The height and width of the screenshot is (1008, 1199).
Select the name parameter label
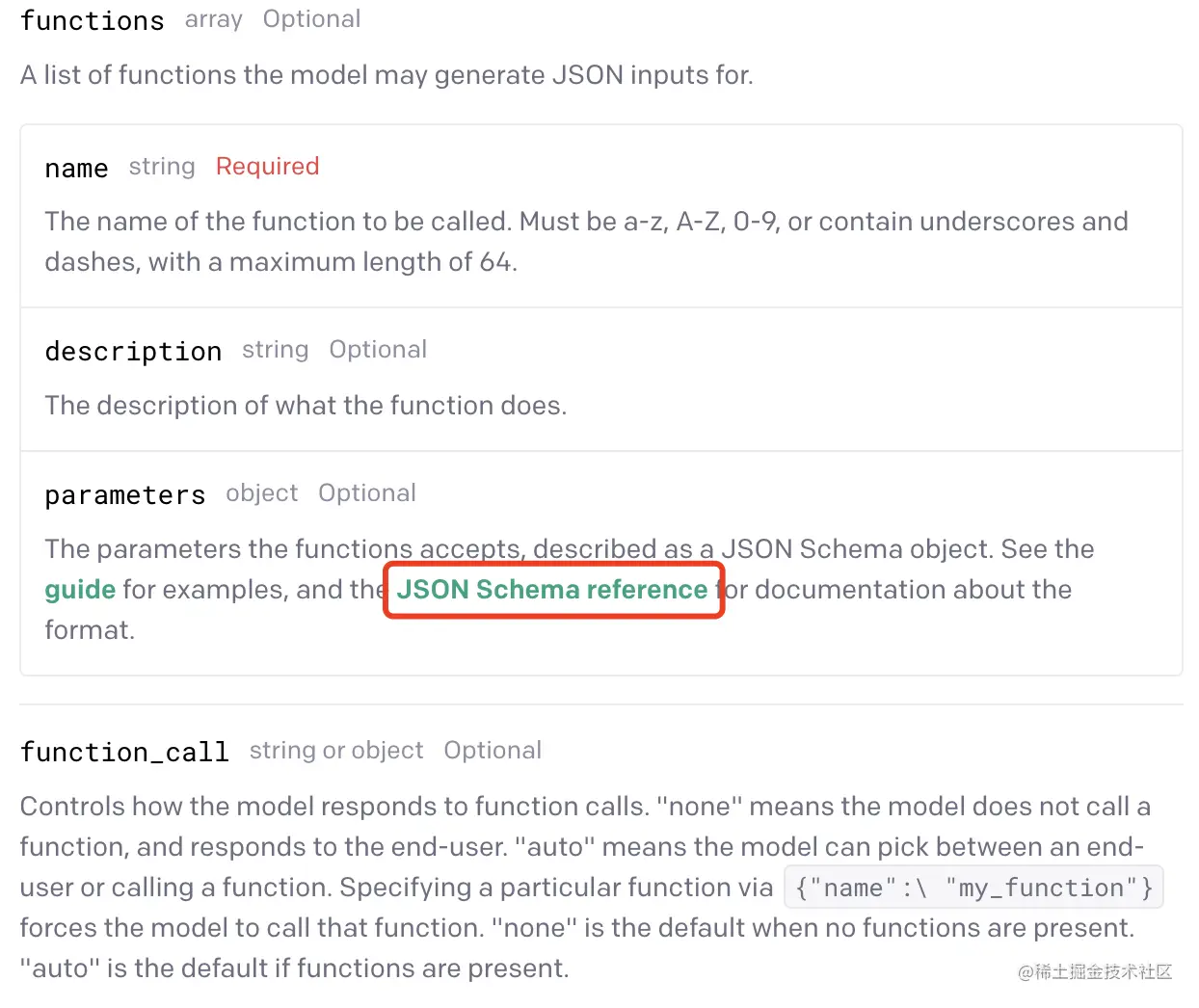click(76, 168)
